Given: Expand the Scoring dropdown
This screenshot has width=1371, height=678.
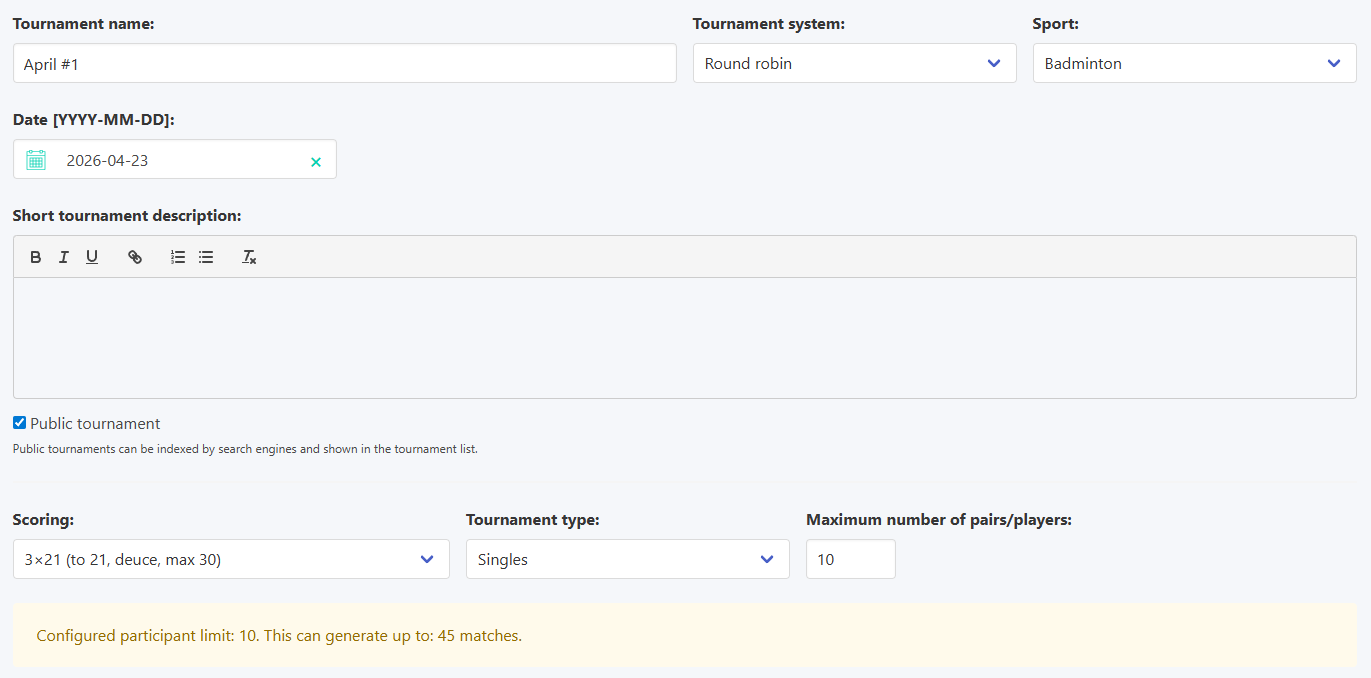Looking at the screenshot, I should click(x=231, y=559).
